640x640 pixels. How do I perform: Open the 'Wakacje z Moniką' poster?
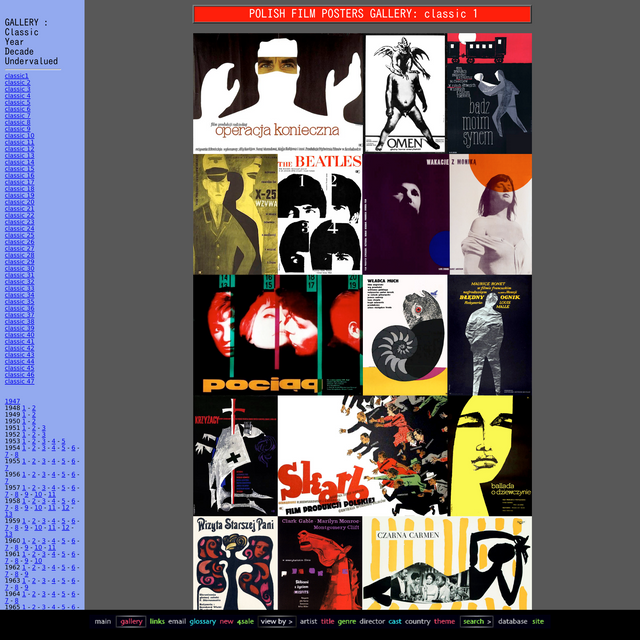pos(491,214)
